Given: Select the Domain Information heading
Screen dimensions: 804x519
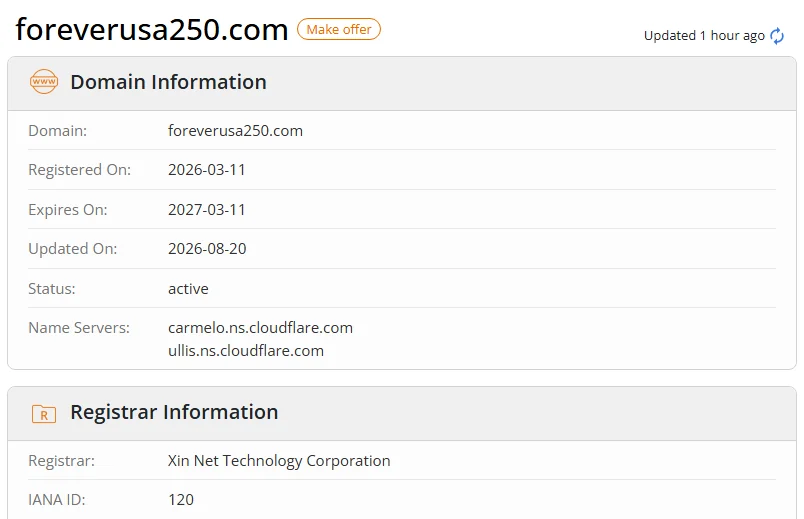Looking at the screenshot, I should coord(169,82).
